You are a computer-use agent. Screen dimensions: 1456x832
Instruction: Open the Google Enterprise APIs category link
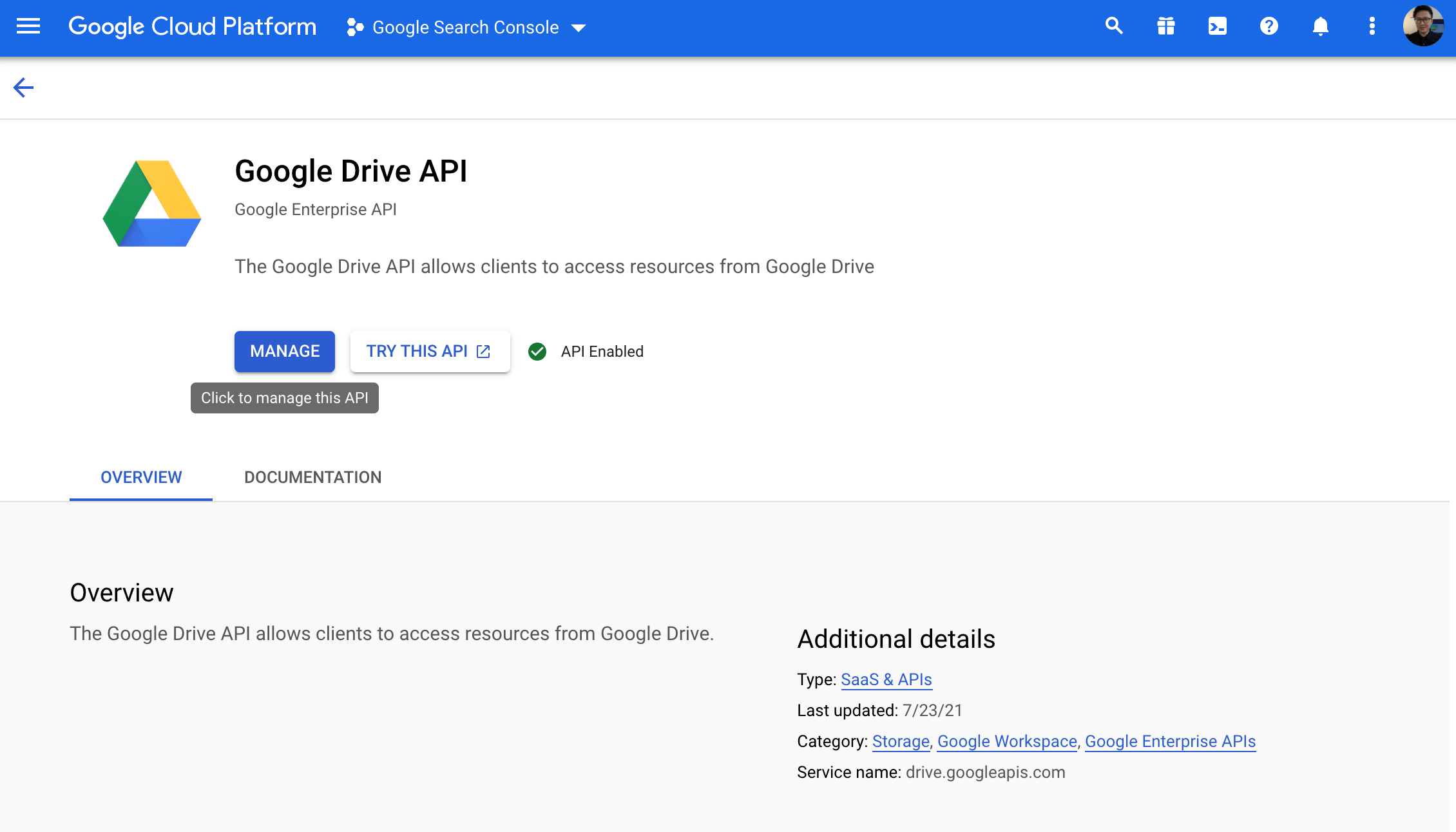(1171, 741)
